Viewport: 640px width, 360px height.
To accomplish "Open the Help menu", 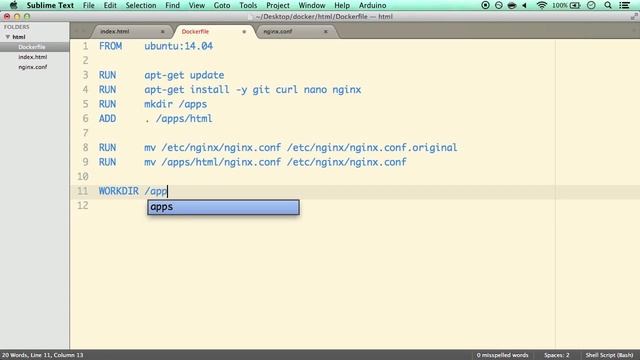I will 342,5.
